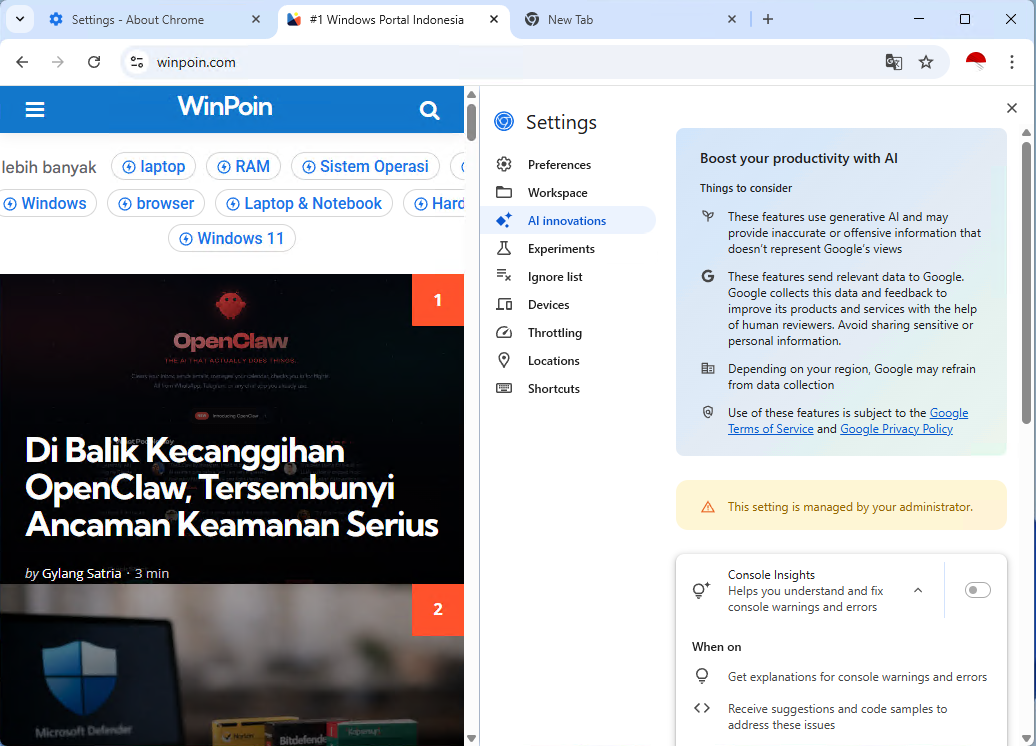
Task: Open the Throttling settings section
Action: pos(554,333)
